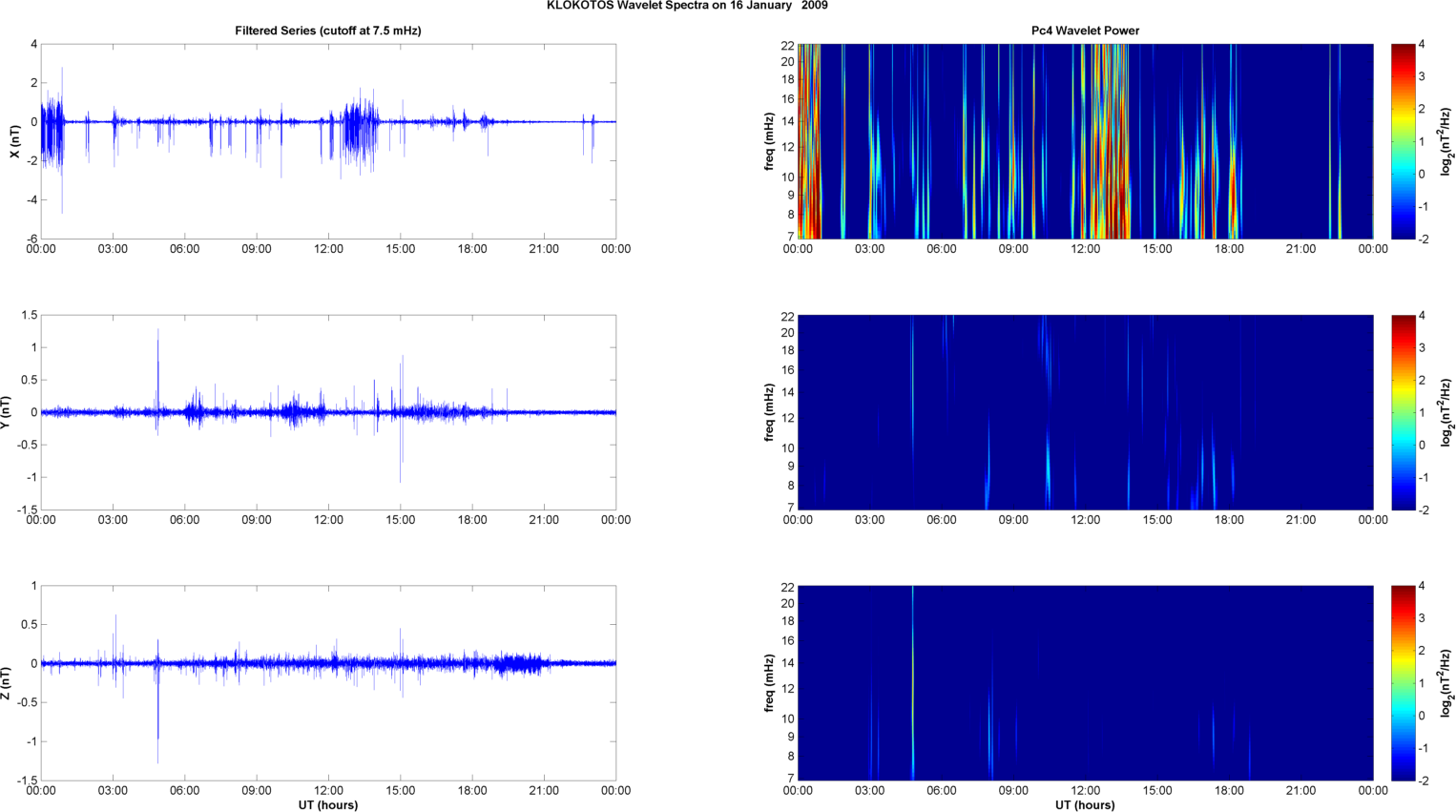Click freq (mHz) label of Y wavelet plot
Viewport: 1456px width, 812px height.
tap(769, 412)
